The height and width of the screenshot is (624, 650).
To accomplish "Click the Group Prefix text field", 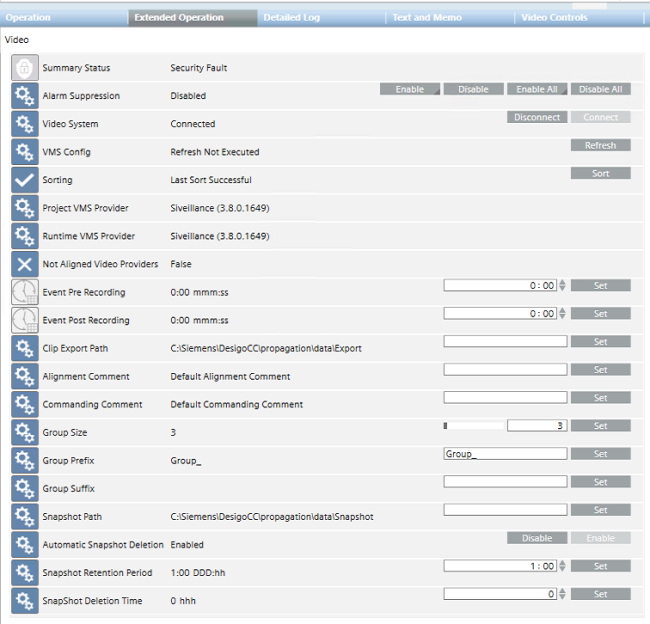I will coord(505,454).
